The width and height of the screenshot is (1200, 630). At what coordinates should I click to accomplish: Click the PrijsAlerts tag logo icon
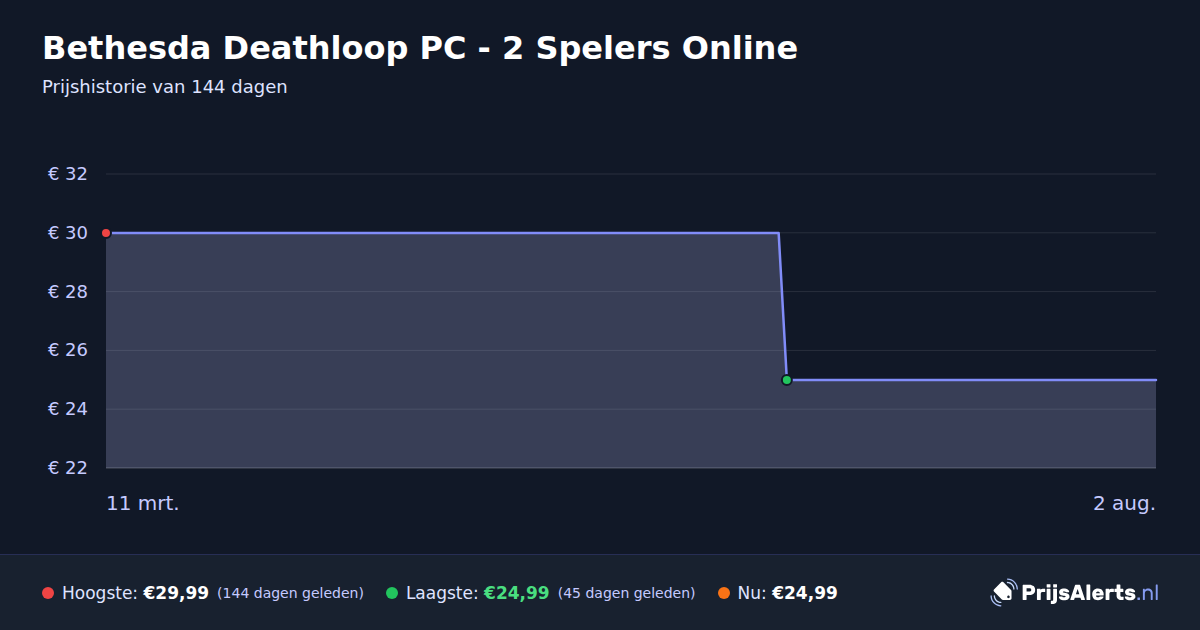[x=1003, y=593]
